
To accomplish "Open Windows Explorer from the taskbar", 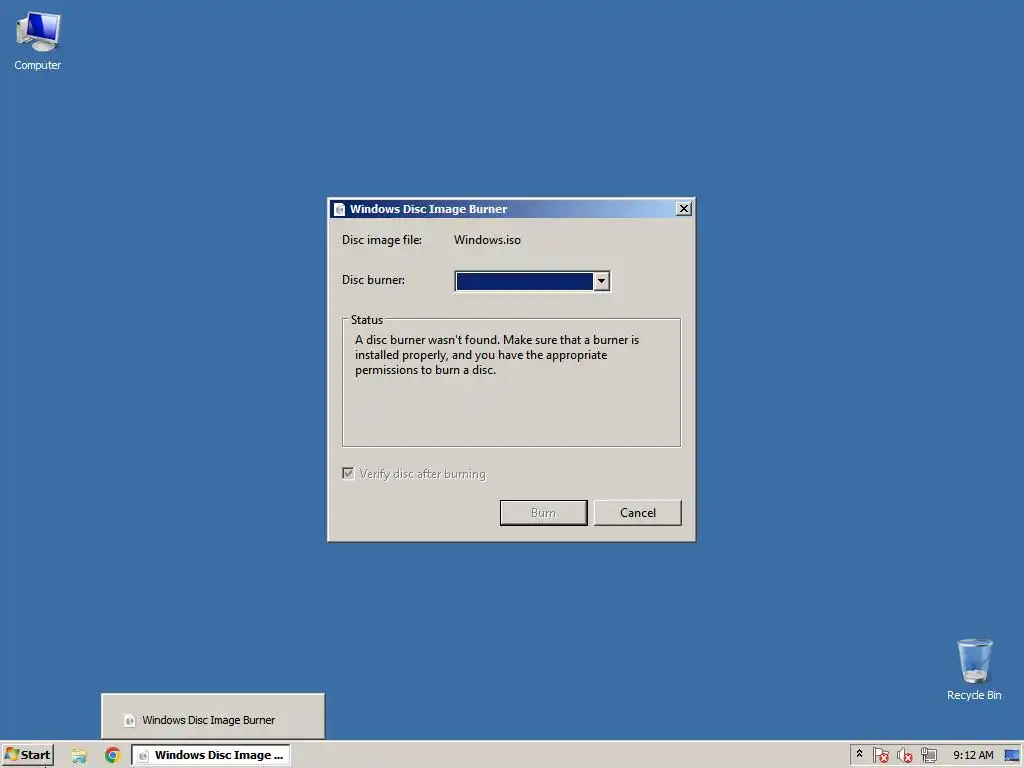I will (x=79, y=755).
